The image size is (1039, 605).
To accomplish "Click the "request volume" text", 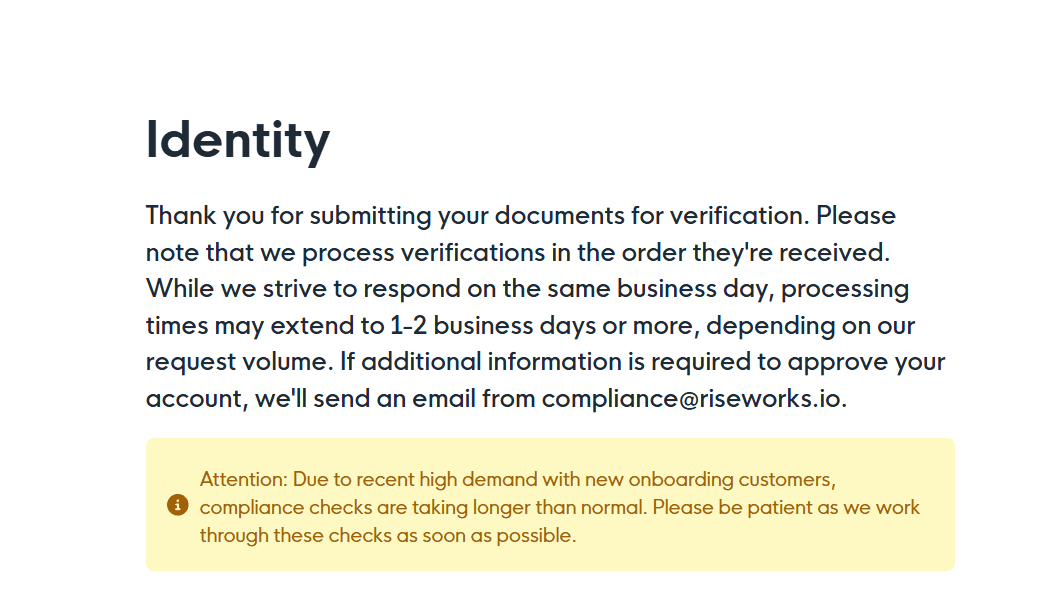I will tap(237, 362).
